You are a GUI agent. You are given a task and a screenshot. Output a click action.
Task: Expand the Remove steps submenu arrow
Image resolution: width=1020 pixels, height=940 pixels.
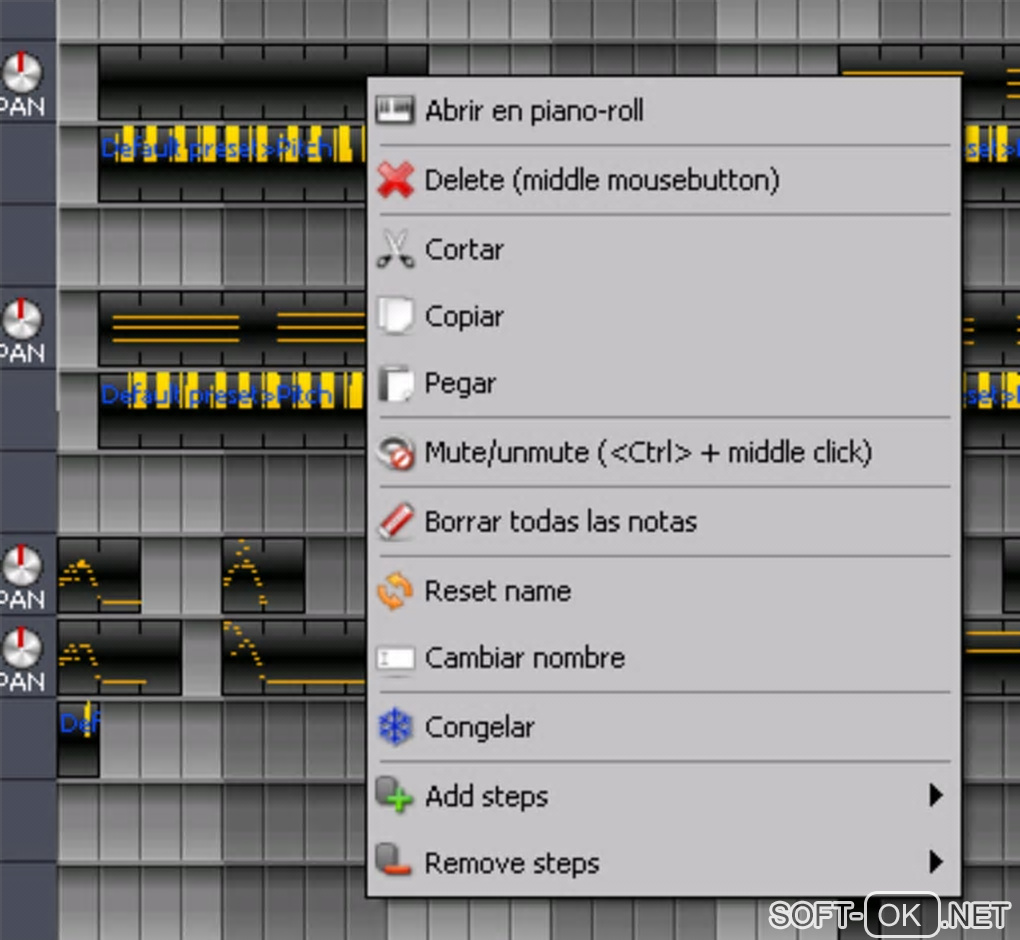coord(935,862)
